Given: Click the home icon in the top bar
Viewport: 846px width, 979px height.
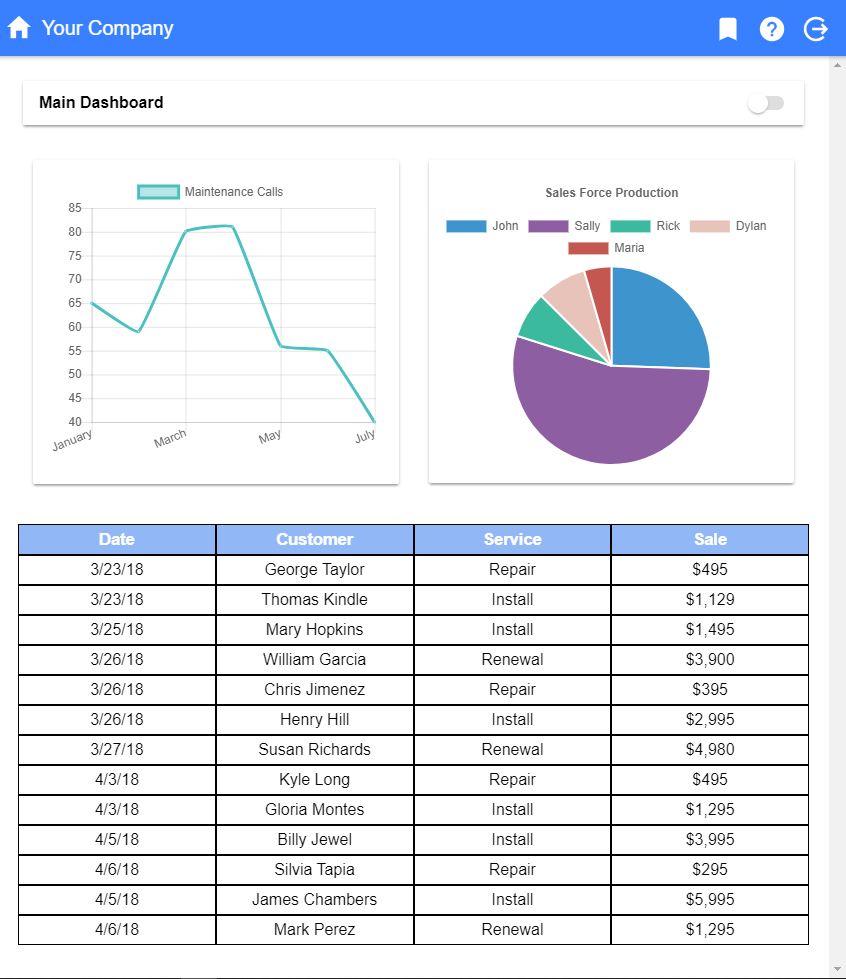Looking at the screenshot, I should (x=18, y=28).
